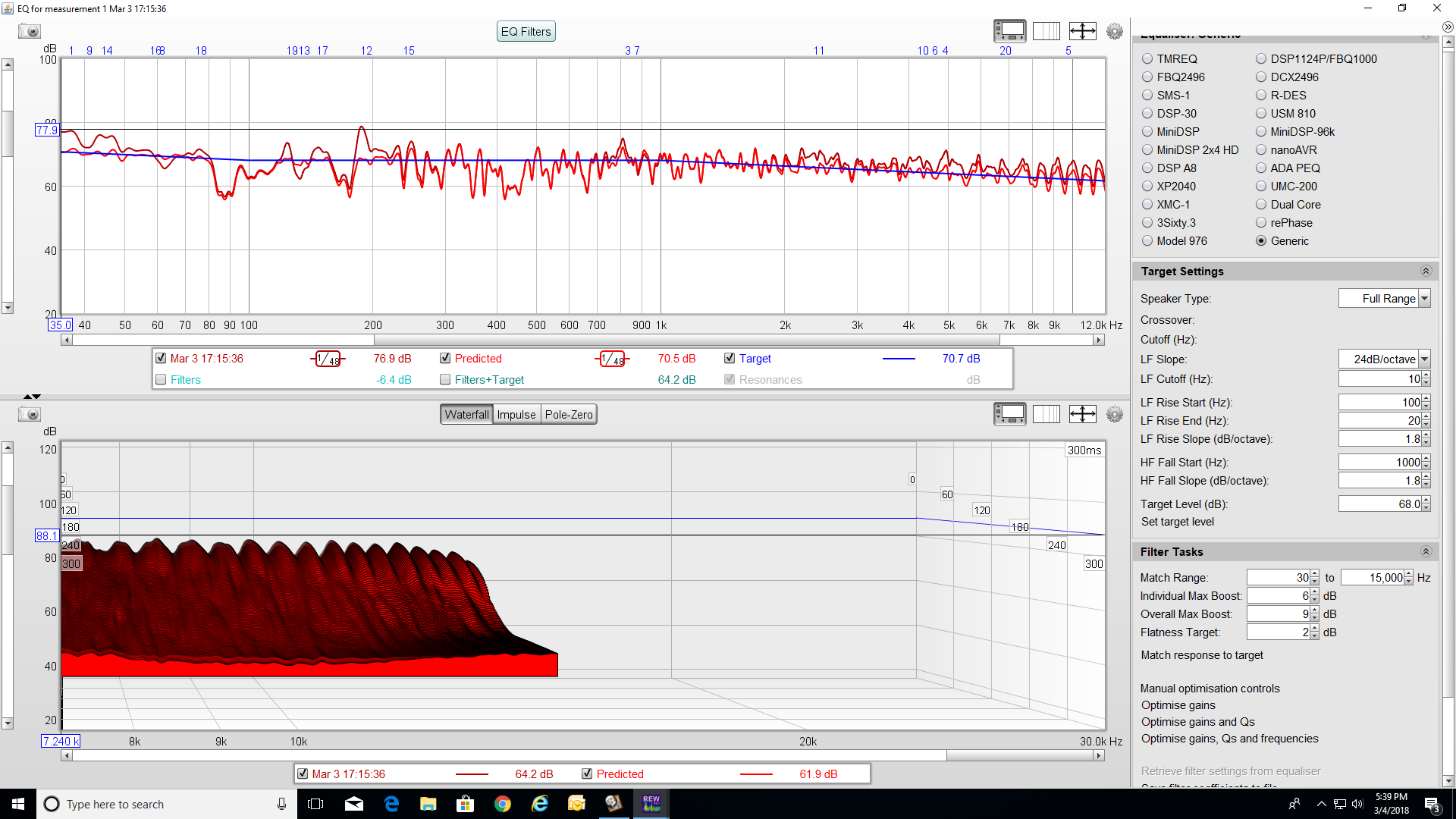Click the frequency axis icon on upper graph
Screen dimensions: 1456x819
pyautogui.click(x=1046, y=31)
